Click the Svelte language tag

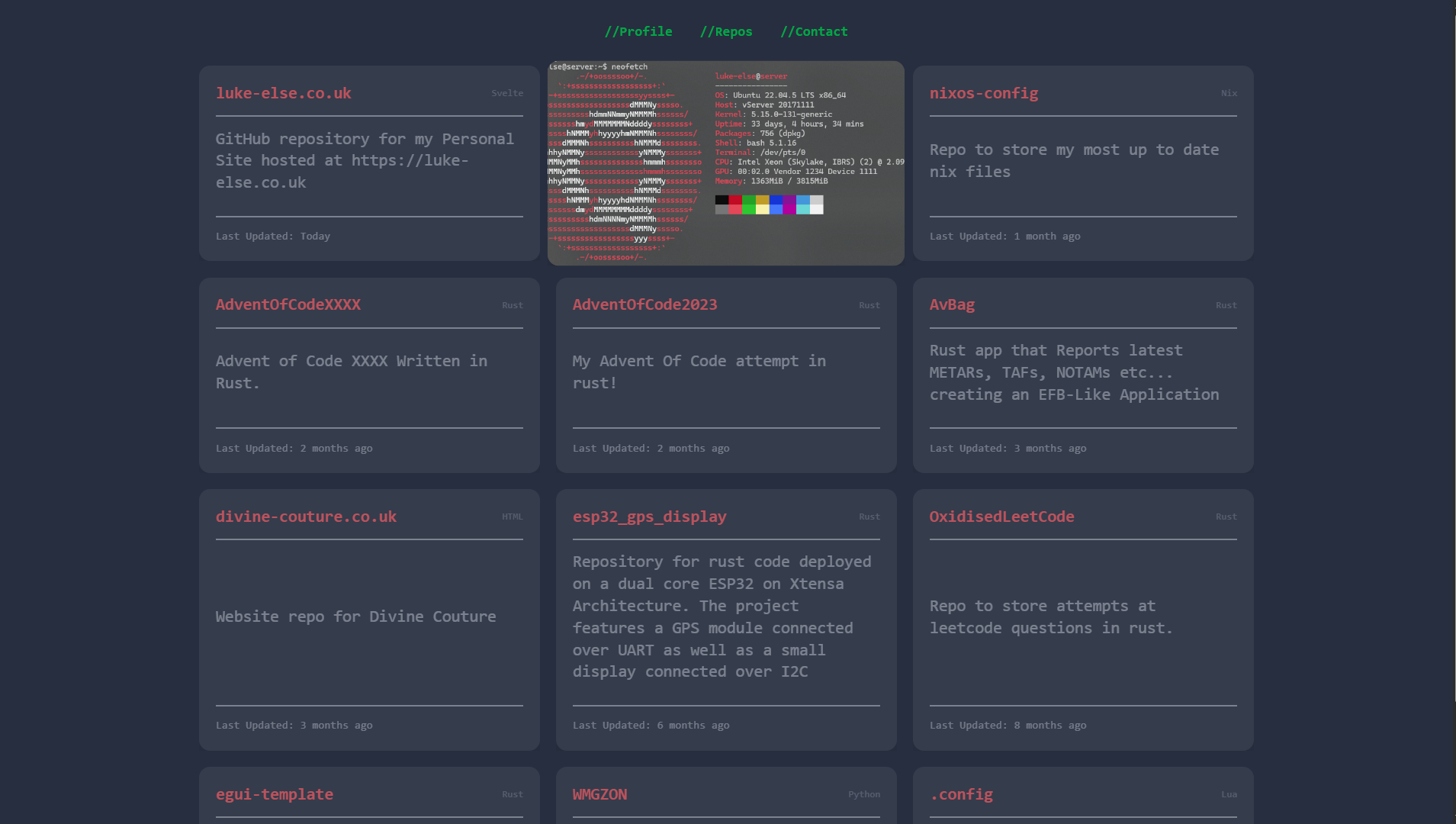(507, 93)
